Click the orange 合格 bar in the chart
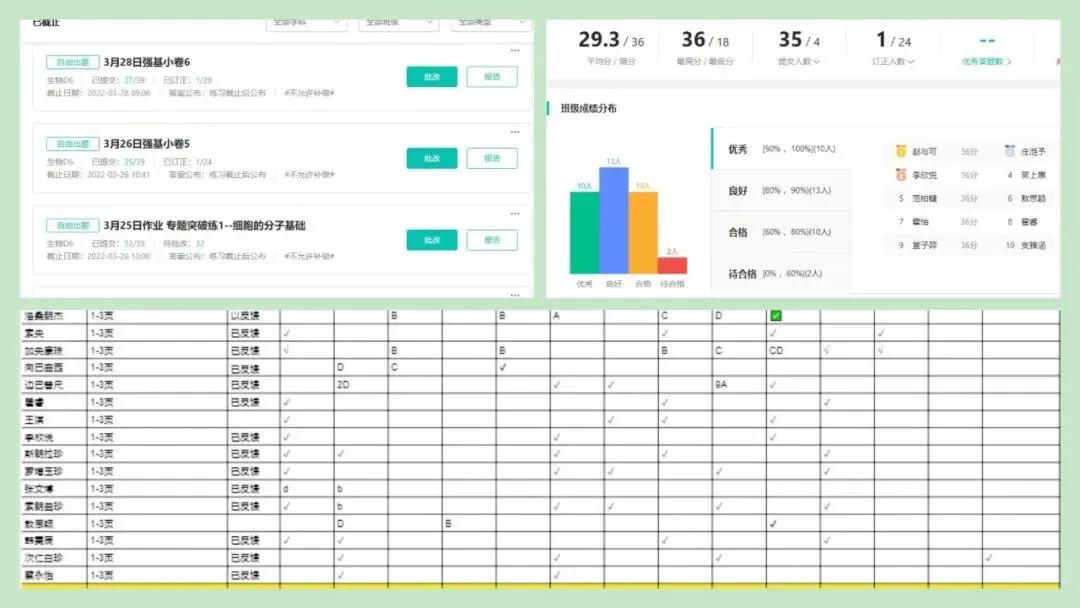 (643, 233)
